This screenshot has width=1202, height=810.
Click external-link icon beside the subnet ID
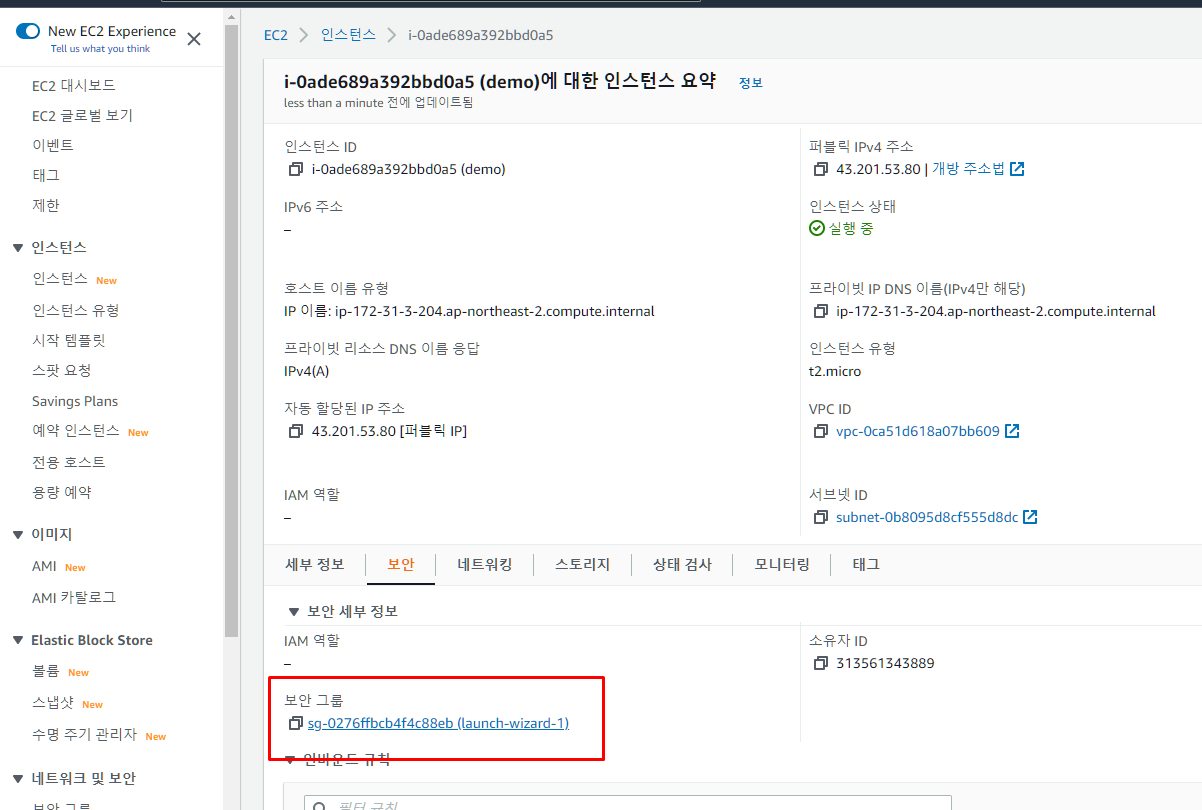tap(1030, 517)
